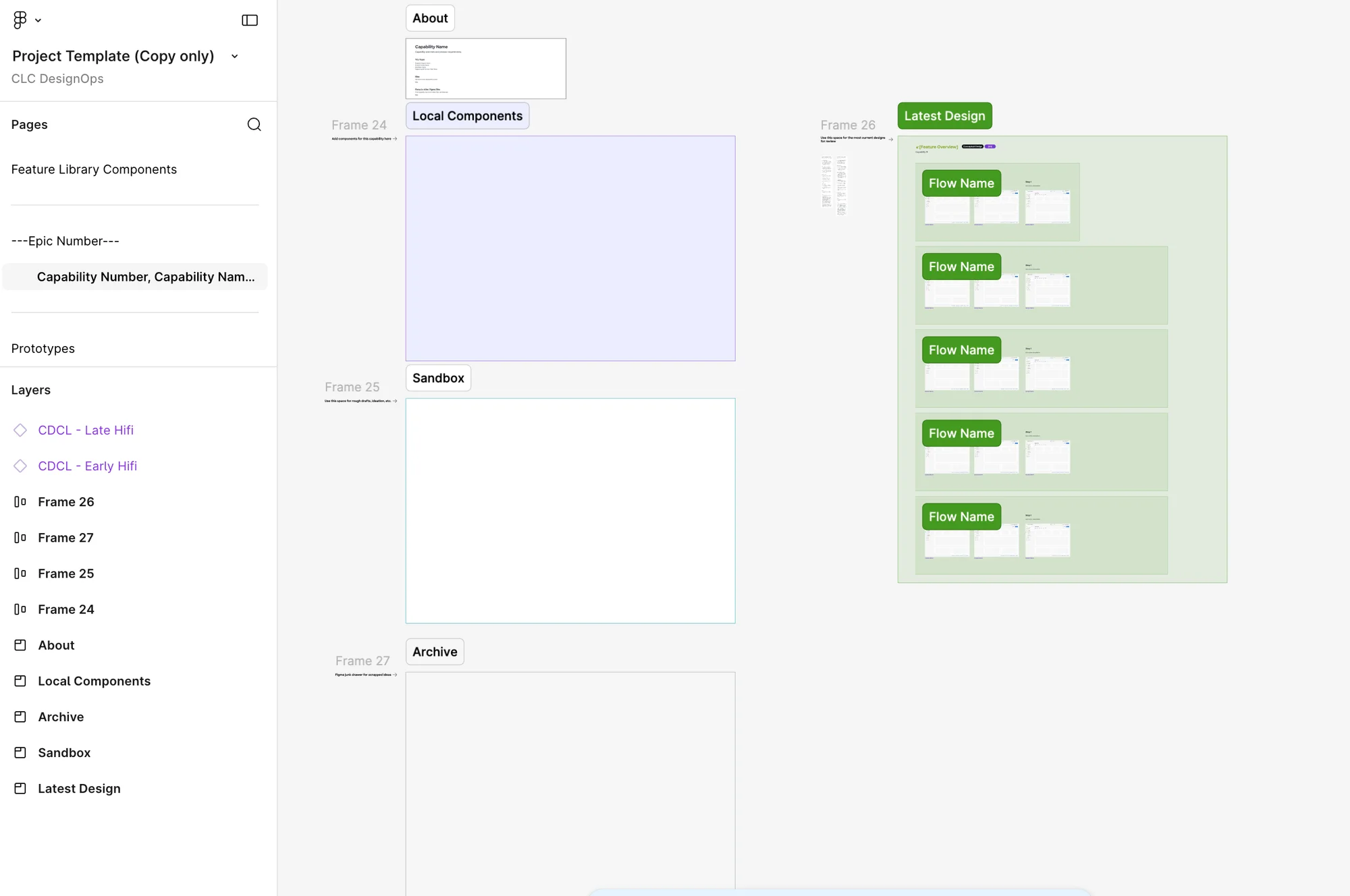Click the Frame 27 label on canvas

click(x=362, y=661)
